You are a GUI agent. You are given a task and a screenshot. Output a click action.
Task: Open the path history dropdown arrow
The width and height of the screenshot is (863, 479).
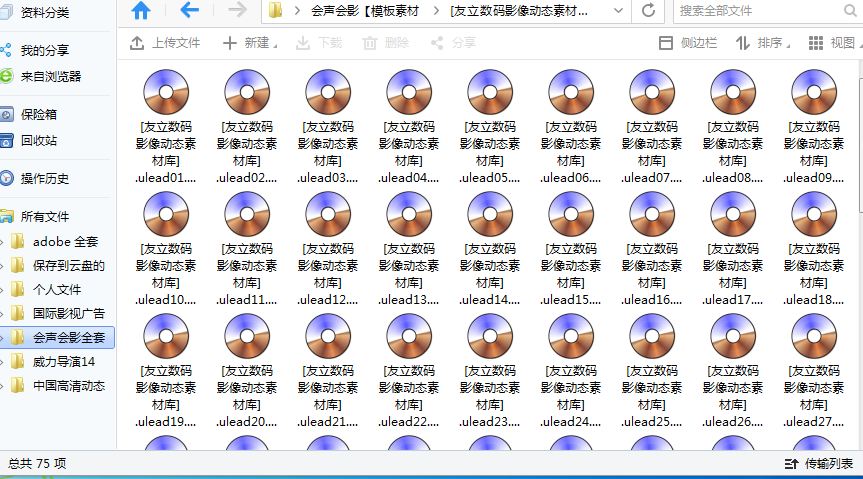618,10
